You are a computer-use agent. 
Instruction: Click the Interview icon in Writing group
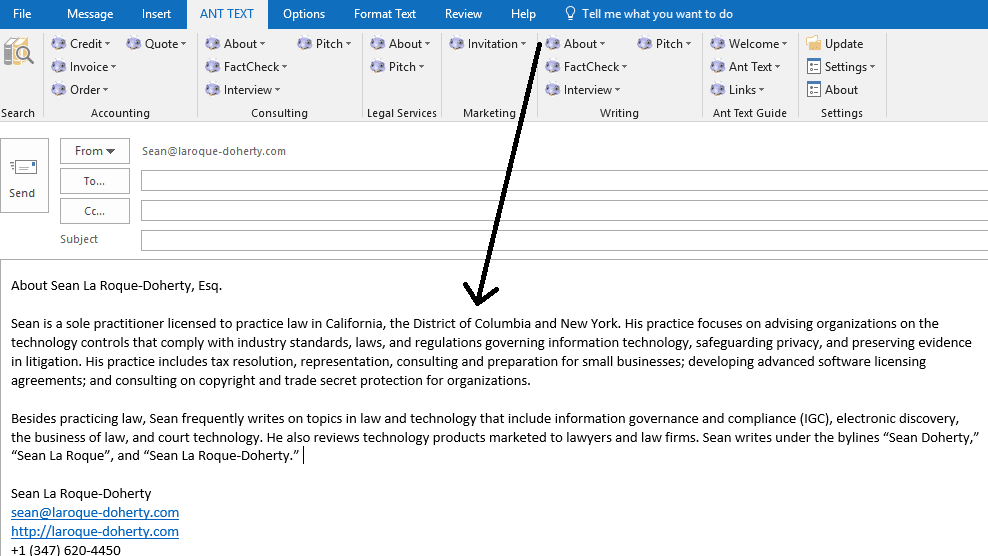(553, 90)
